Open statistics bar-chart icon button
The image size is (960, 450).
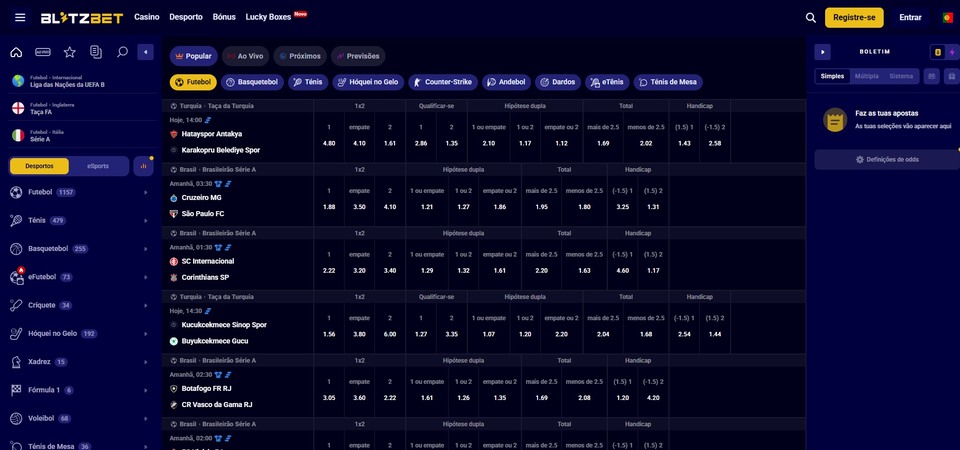(143, 166)
